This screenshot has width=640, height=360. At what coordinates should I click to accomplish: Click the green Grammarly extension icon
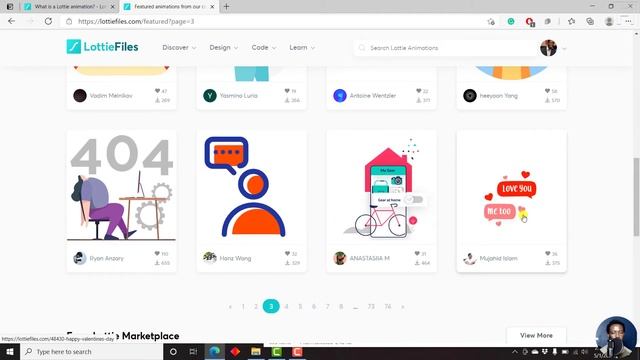point(511,22)
